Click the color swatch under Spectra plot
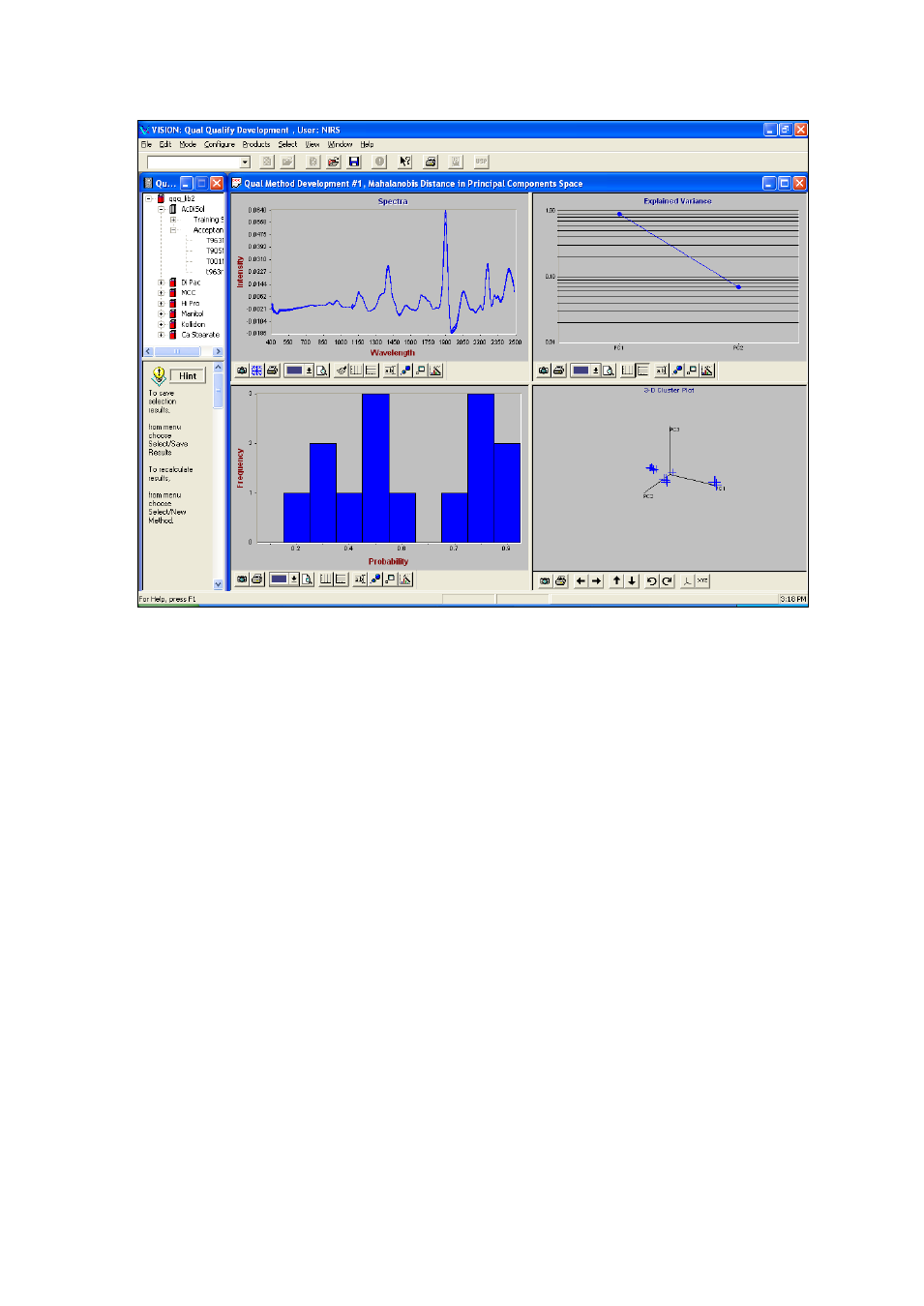 [294, 371]
